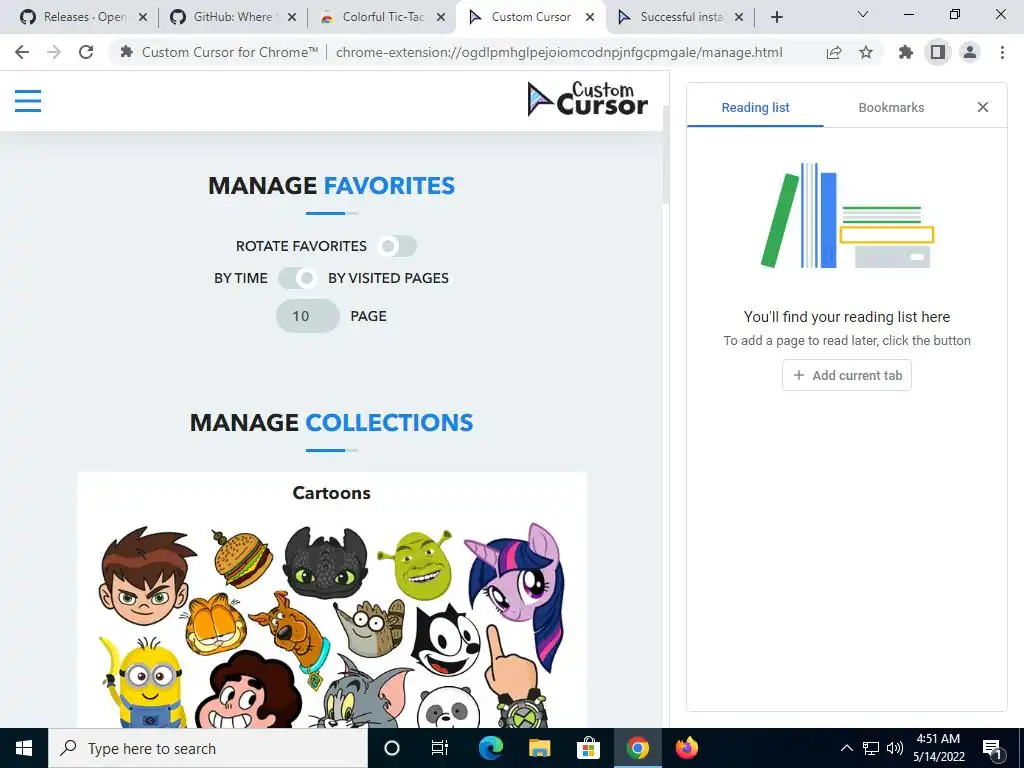Show hidden system tray icons

(846, 748)
